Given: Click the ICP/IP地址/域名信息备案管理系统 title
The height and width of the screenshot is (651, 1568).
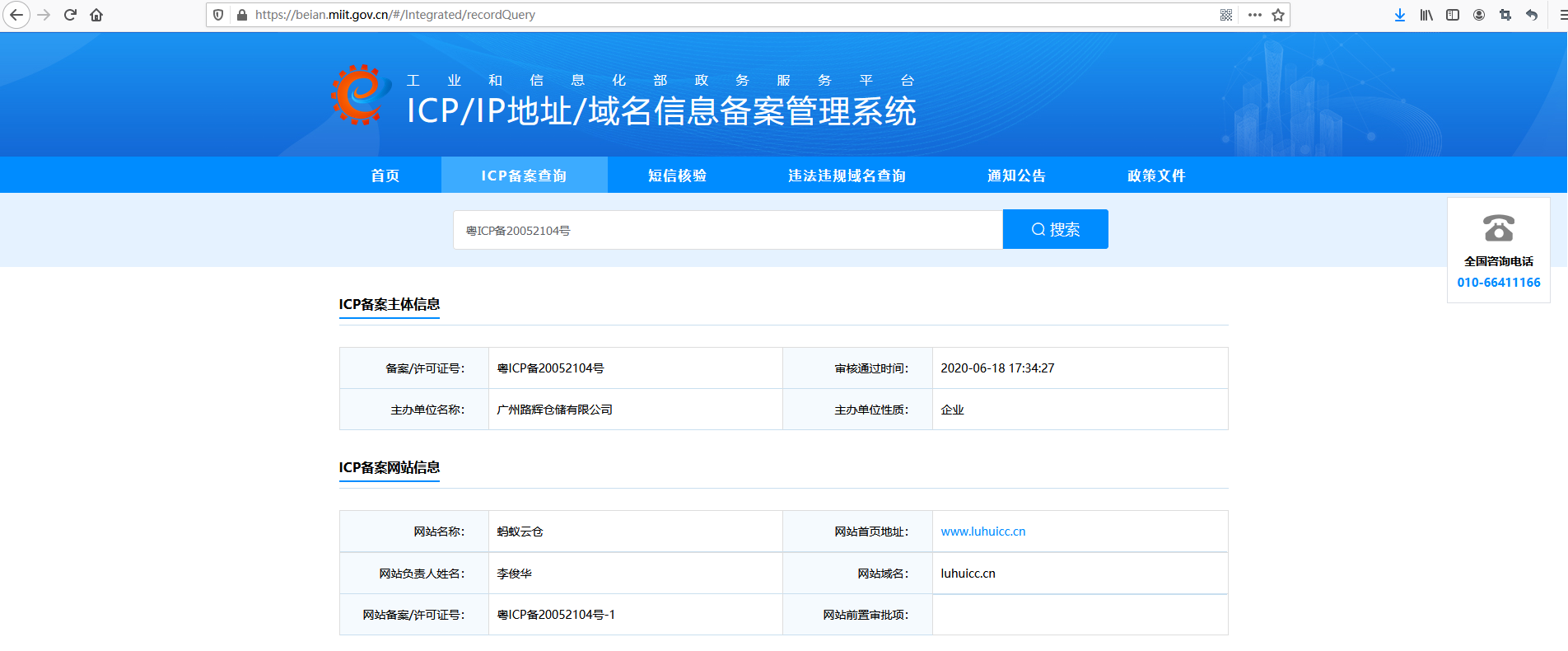Looking at the screenshot, I should (661, 111).
